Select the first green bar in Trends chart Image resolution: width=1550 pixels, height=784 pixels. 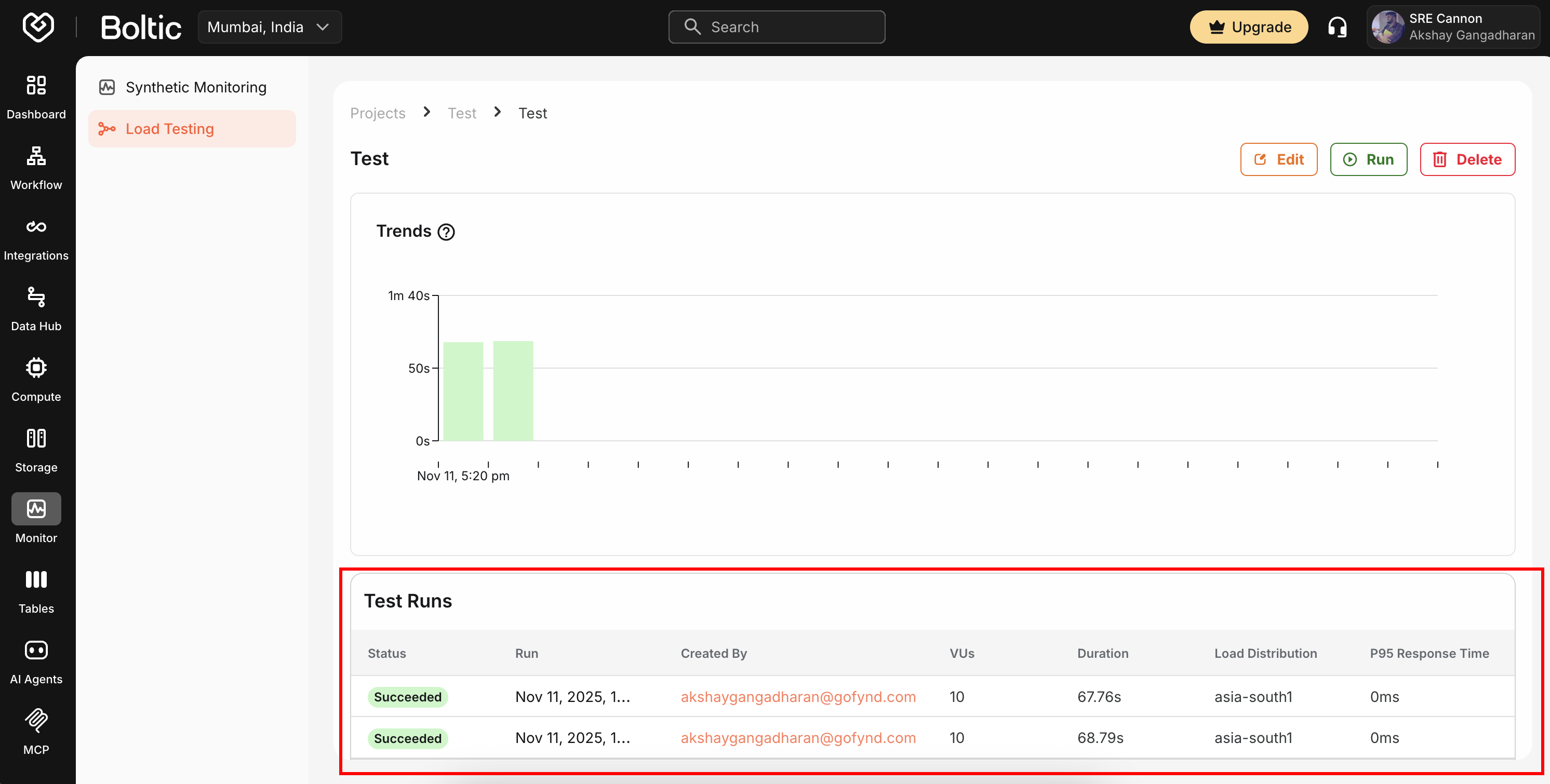(462, 391)
